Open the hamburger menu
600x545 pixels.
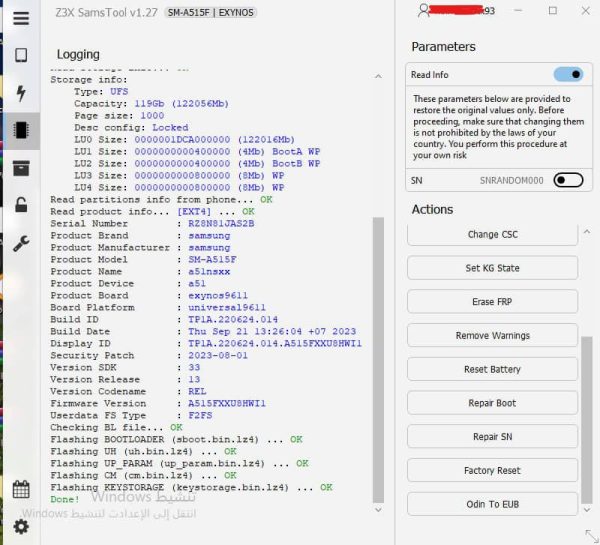(x=21, y=18)
